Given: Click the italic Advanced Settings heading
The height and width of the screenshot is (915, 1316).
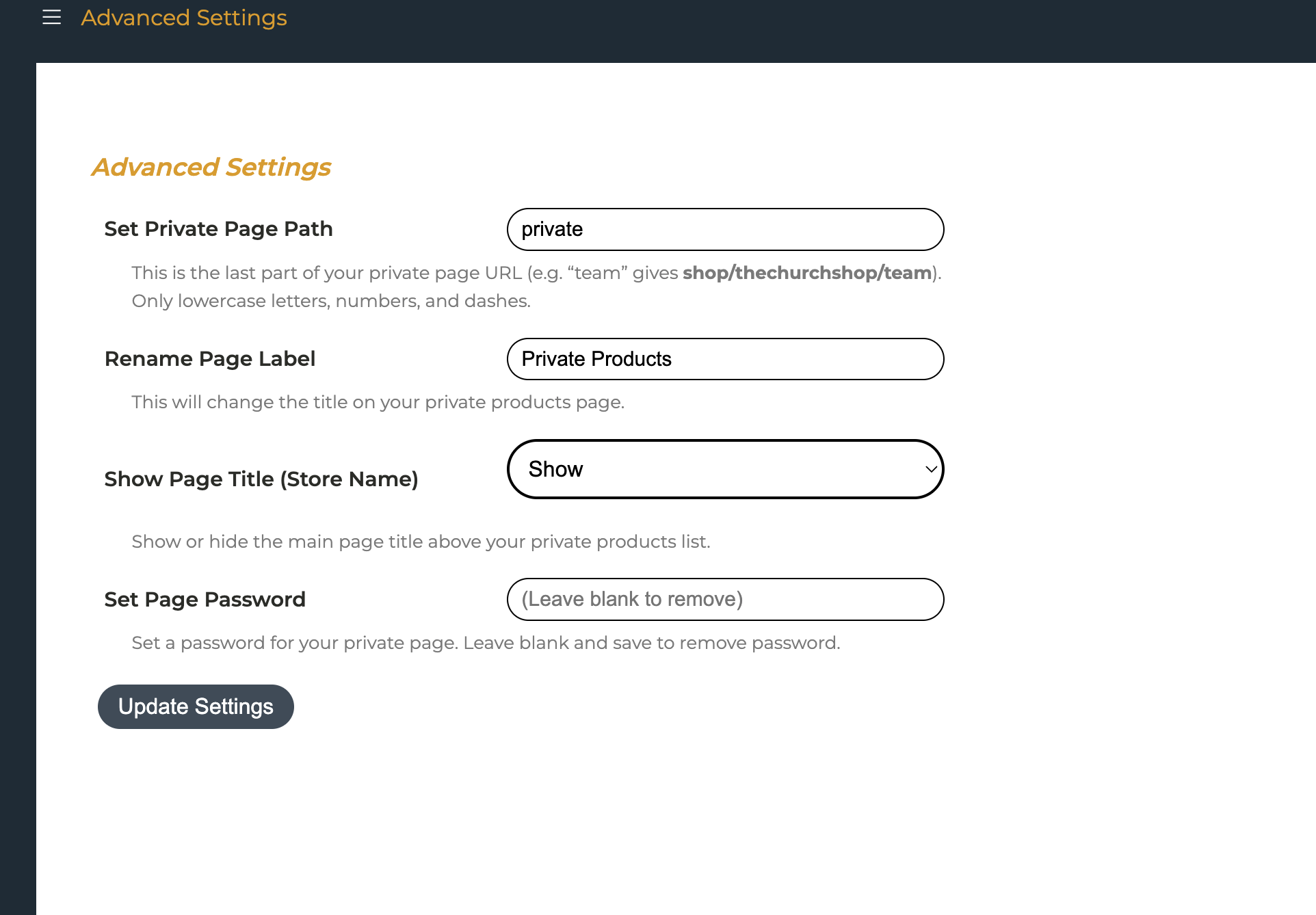Looking at the screenshot, I should point(211,167).
